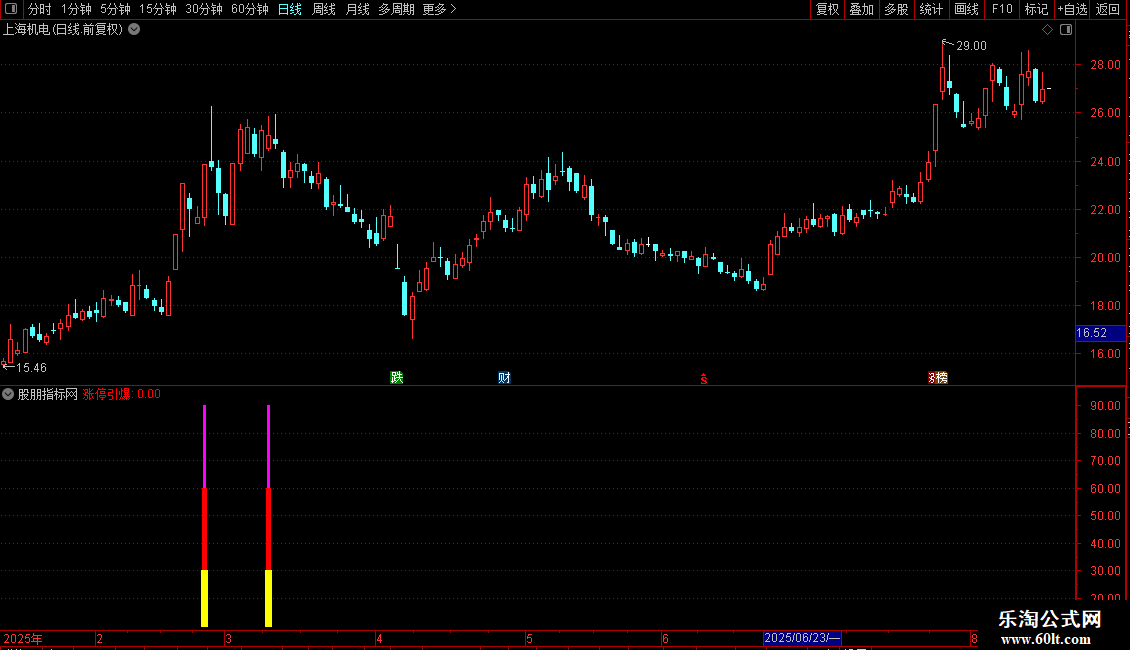Image resolution: width=1130 pixels, height=650 pixels.
Task: Select the 5分钟 period
Action: (115, 9)
